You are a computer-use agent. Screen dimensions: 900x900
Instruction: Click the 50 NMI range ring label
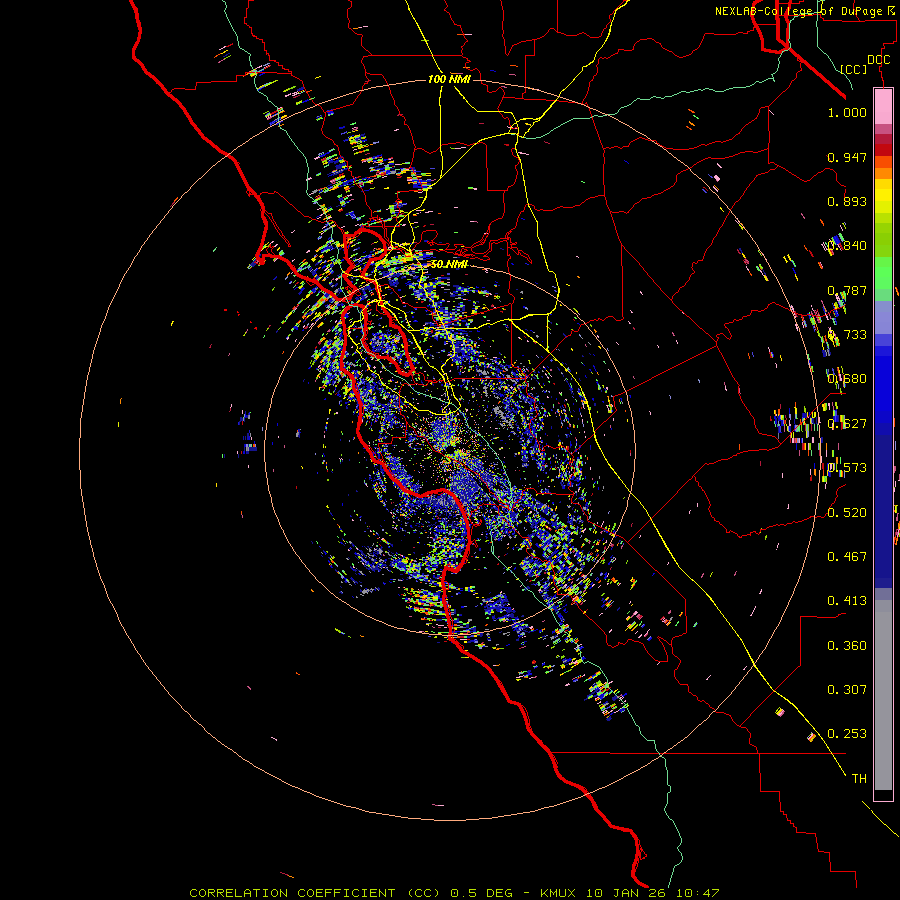coord(449,264)
